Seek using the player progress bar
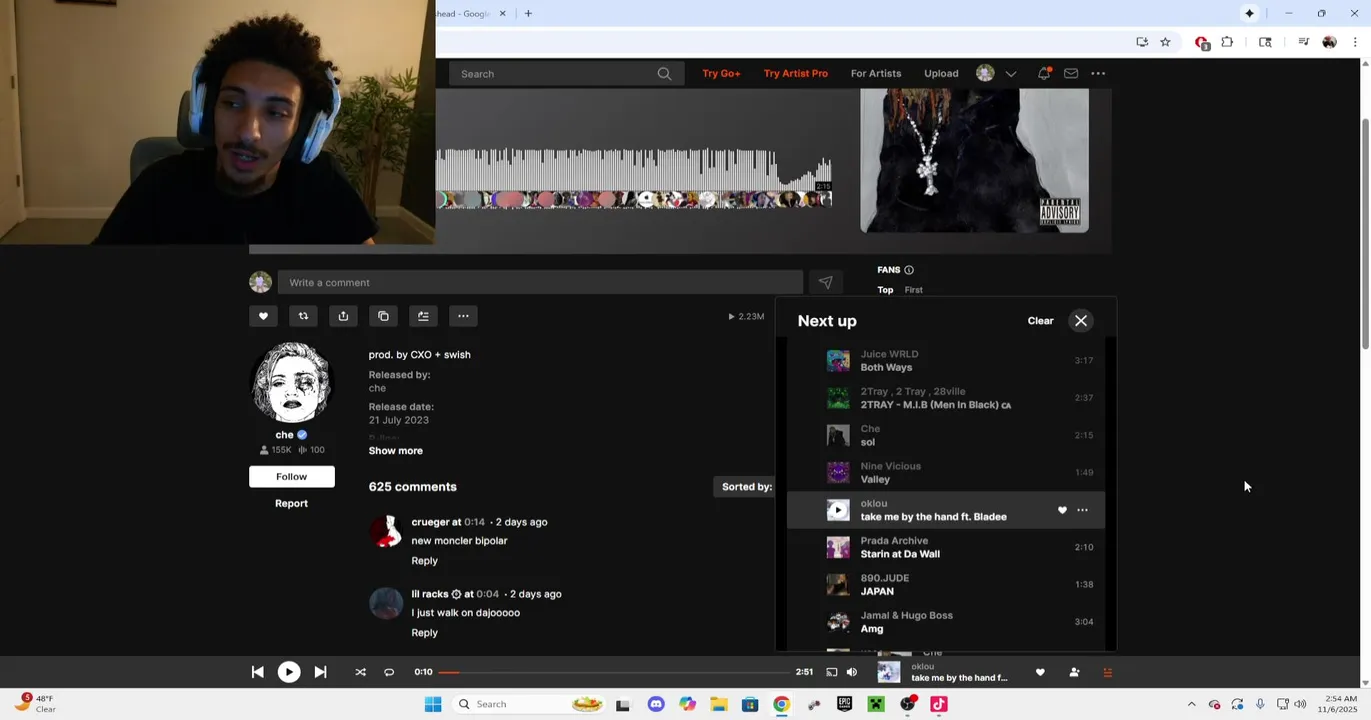1371x720 pixels. pyautogui.click(x=613, y=672)
